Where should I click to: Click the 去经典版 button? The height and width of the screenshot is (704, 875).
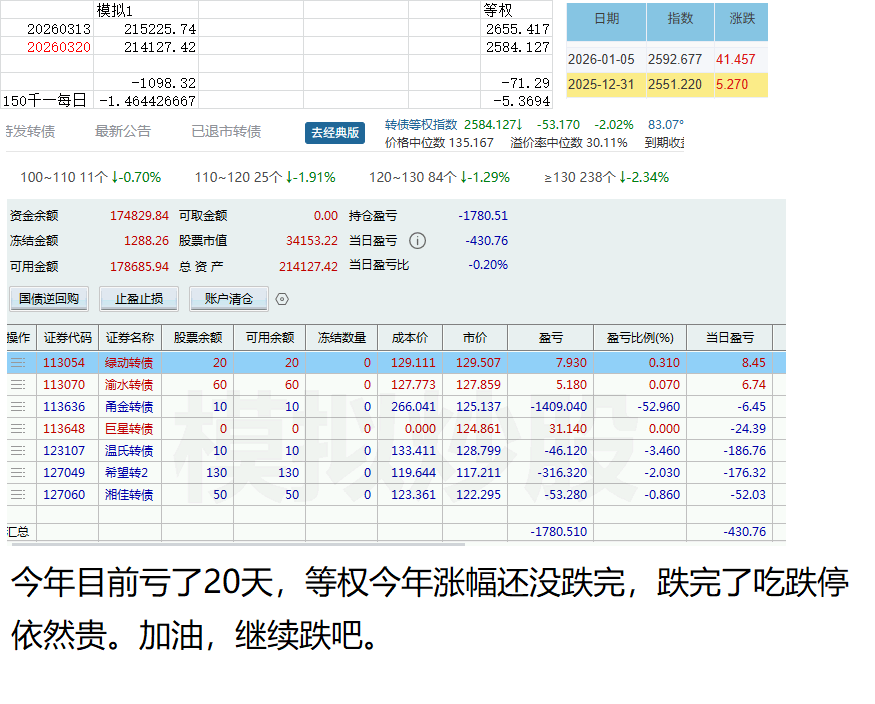coord(335,133)
